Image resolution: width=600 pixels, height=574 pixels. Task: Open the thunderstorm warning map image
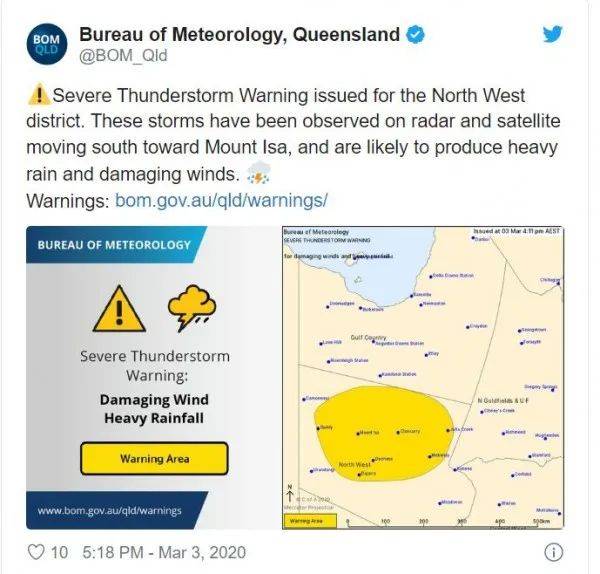423,378
